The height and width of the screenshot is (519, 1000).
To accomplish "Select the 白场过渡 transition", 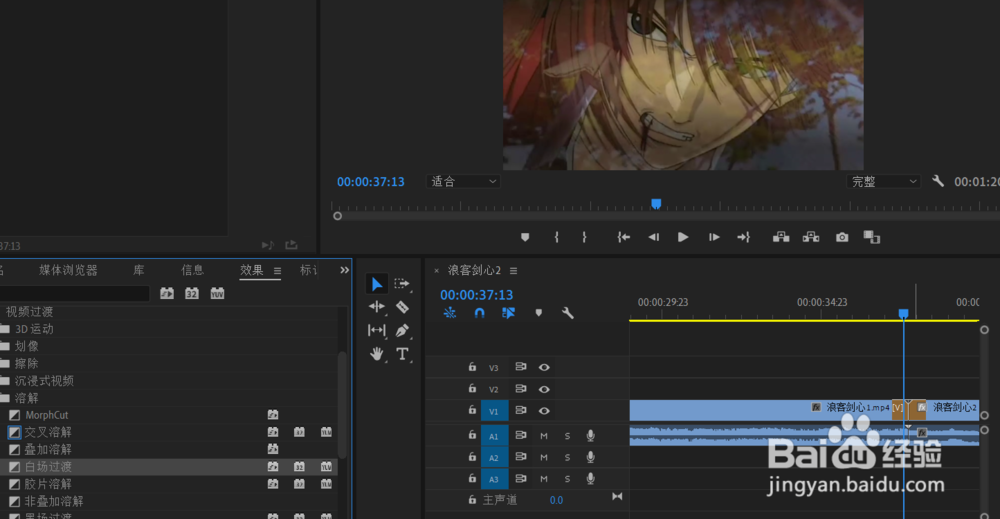I will click(x=48, y=467).
